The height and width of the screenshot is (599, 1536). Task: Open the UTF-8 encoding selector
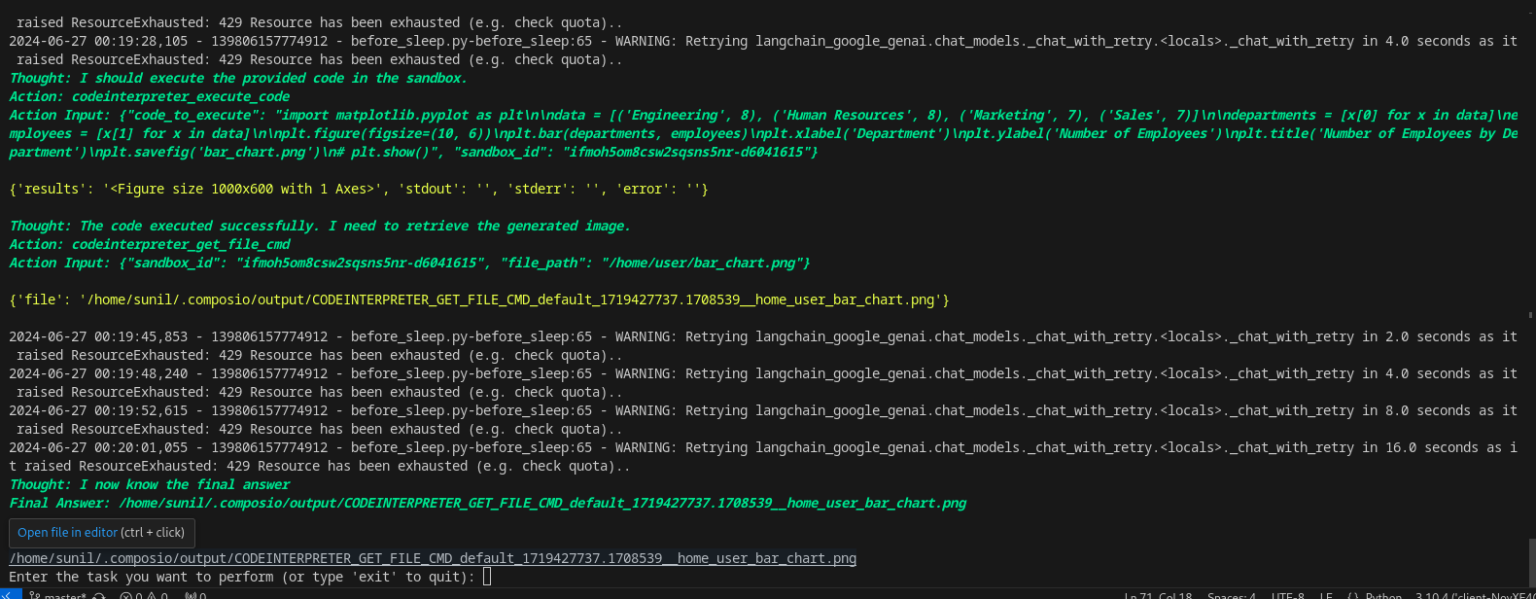coord(1286,594)
